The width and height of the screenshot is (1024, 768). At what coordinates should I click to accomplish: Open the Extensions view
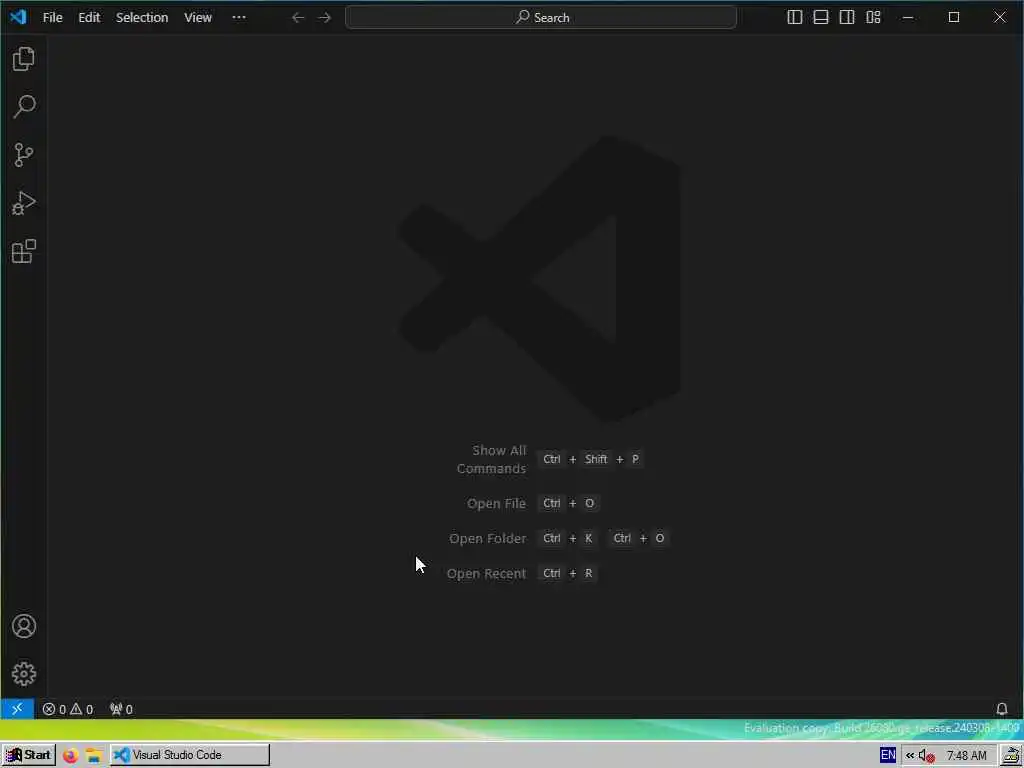coord(24,251)
